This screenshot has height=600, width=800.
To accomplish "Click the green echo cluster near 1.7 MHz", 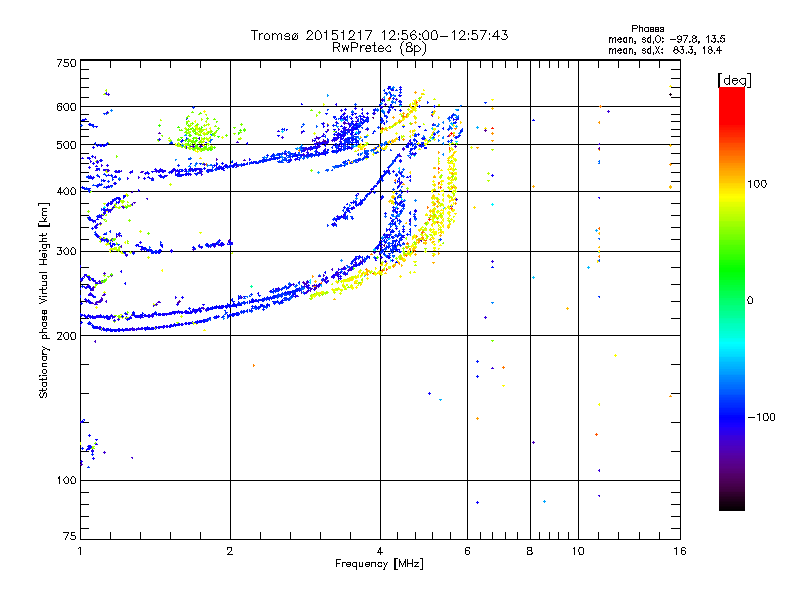I will 197,132.
